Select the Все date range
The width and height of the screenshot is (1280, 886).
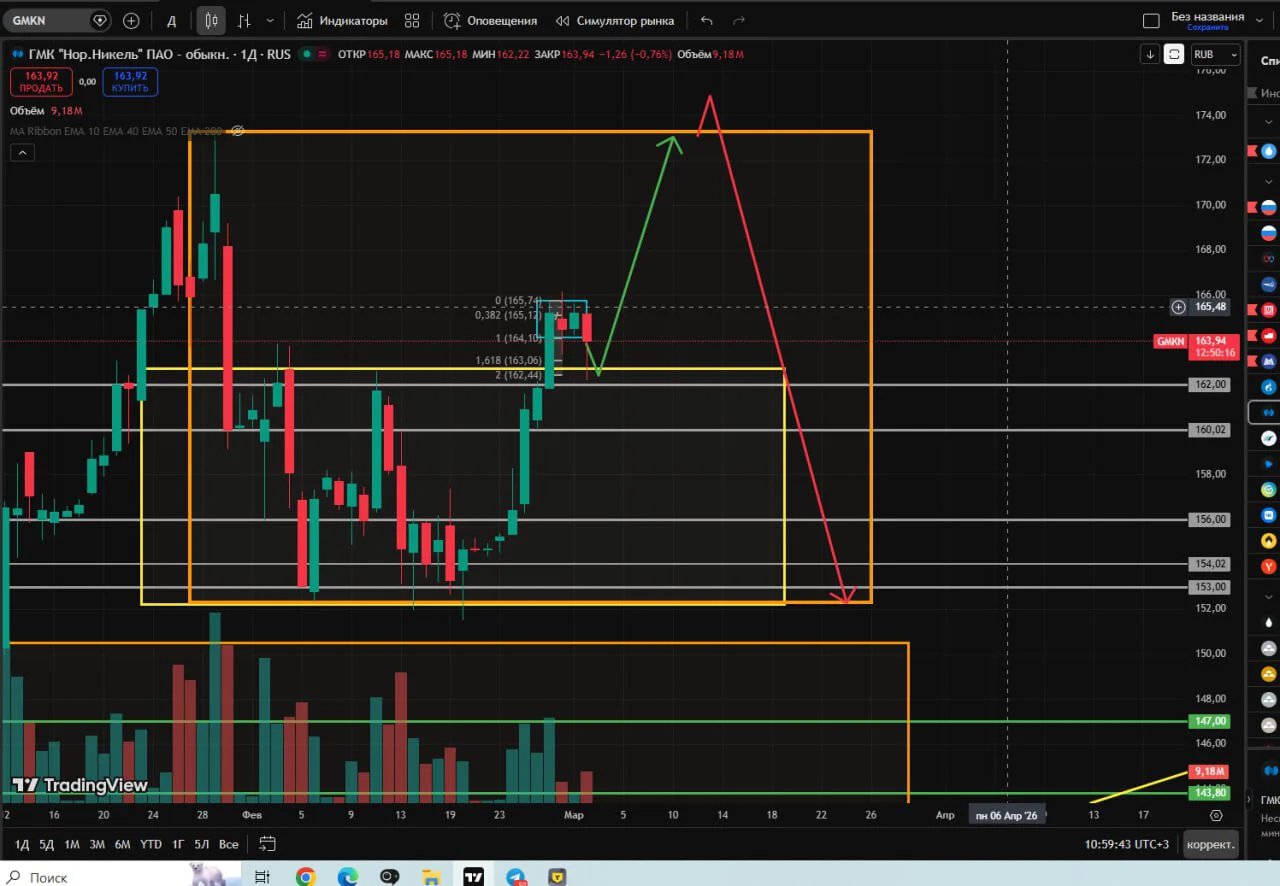tap(229, 844)
